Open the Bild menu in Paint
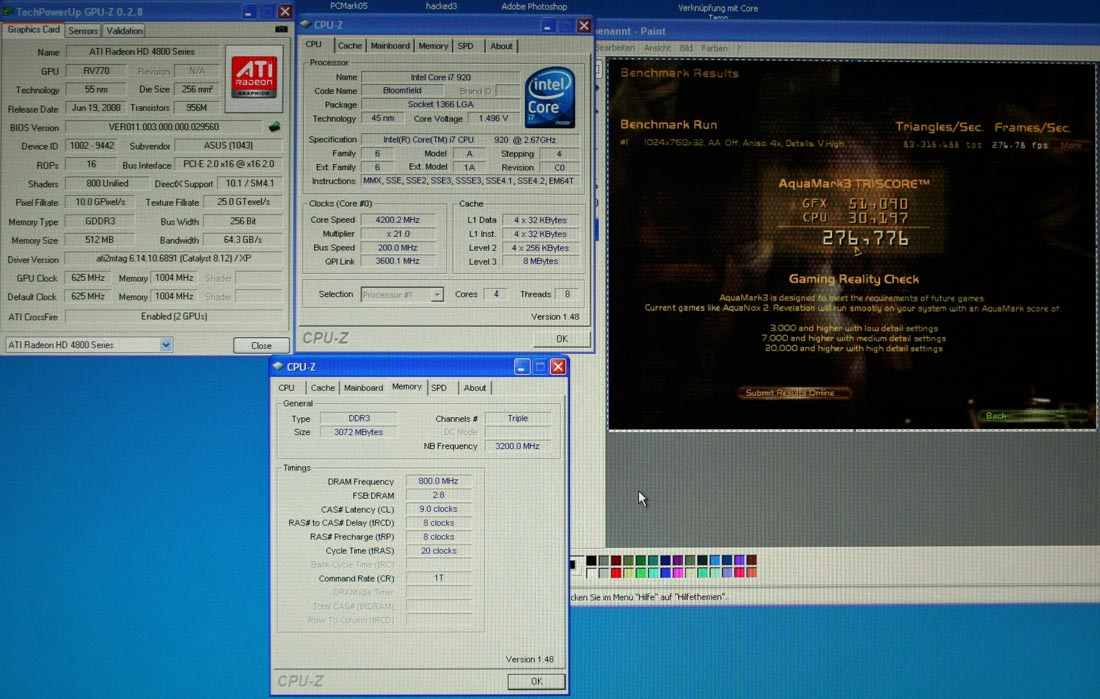 click(686, 48)
